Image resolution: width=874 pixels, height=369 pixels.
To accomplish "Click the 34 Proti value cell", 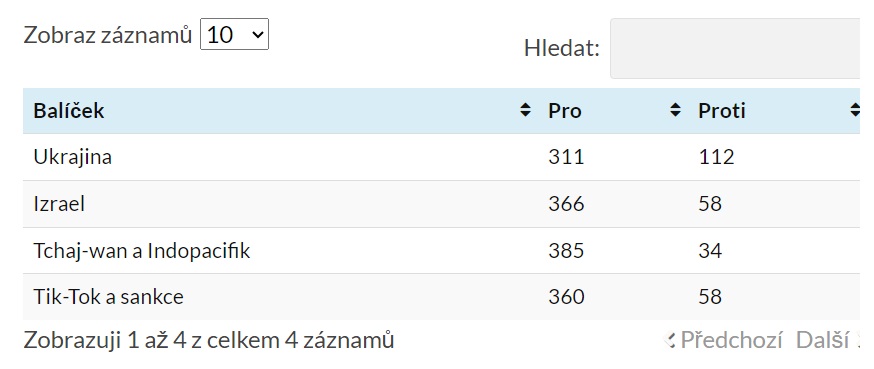I will 710,251.
